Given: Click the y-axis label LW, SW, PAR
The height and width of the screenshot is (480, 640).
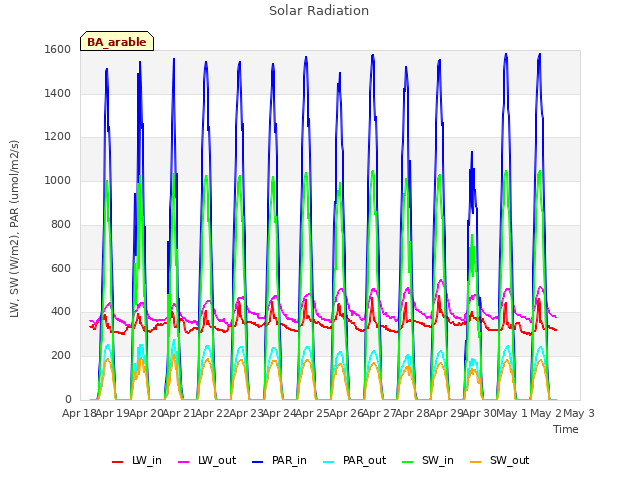Looking at the screenshot, I should [x=14, y=229].
